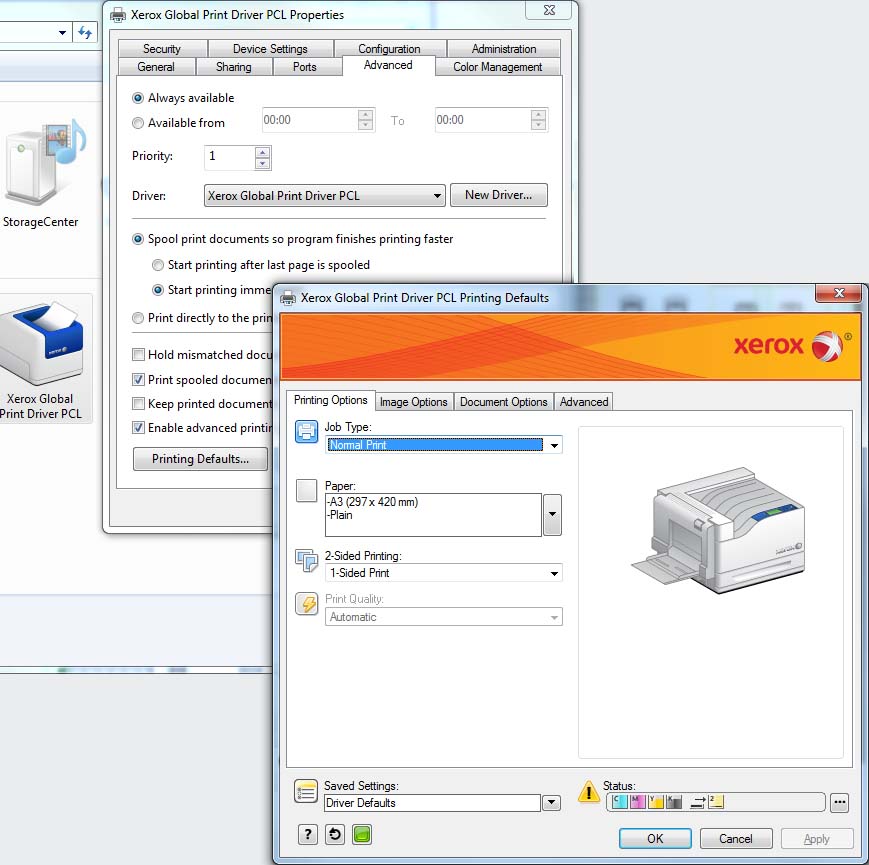Uncheck Print spooled documents first checkbox

coord(139,380)
